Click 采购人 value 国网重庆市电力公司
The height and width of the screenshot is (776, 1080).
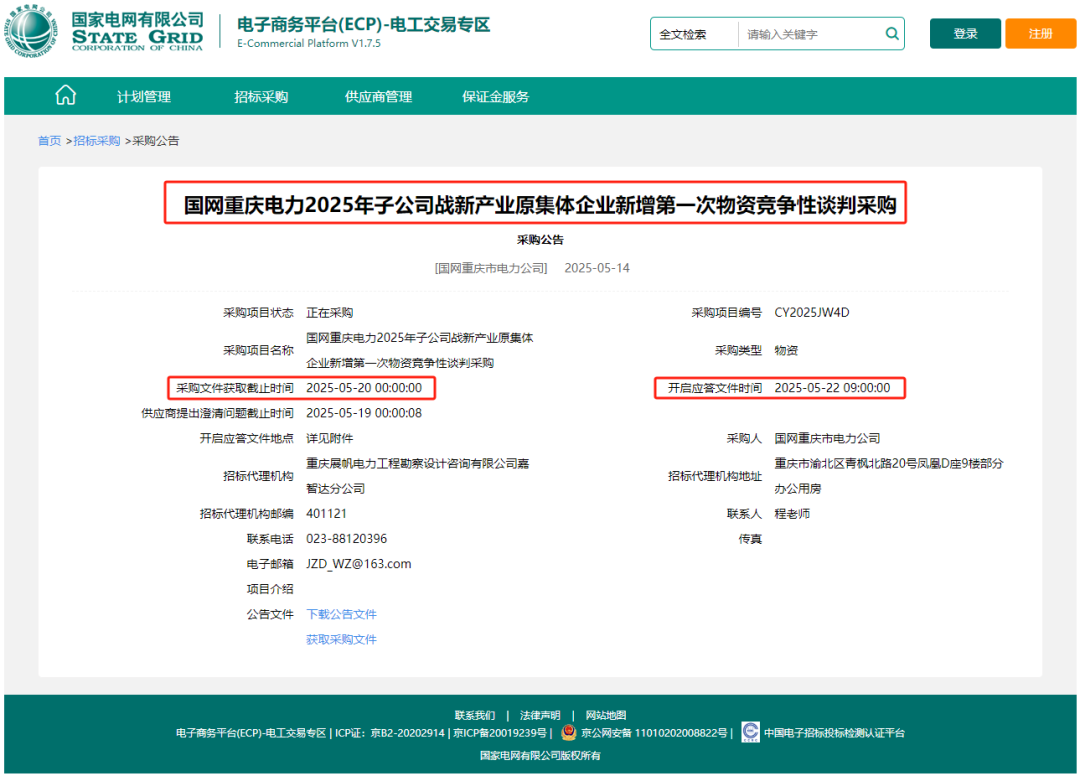[x=827, y=439]
